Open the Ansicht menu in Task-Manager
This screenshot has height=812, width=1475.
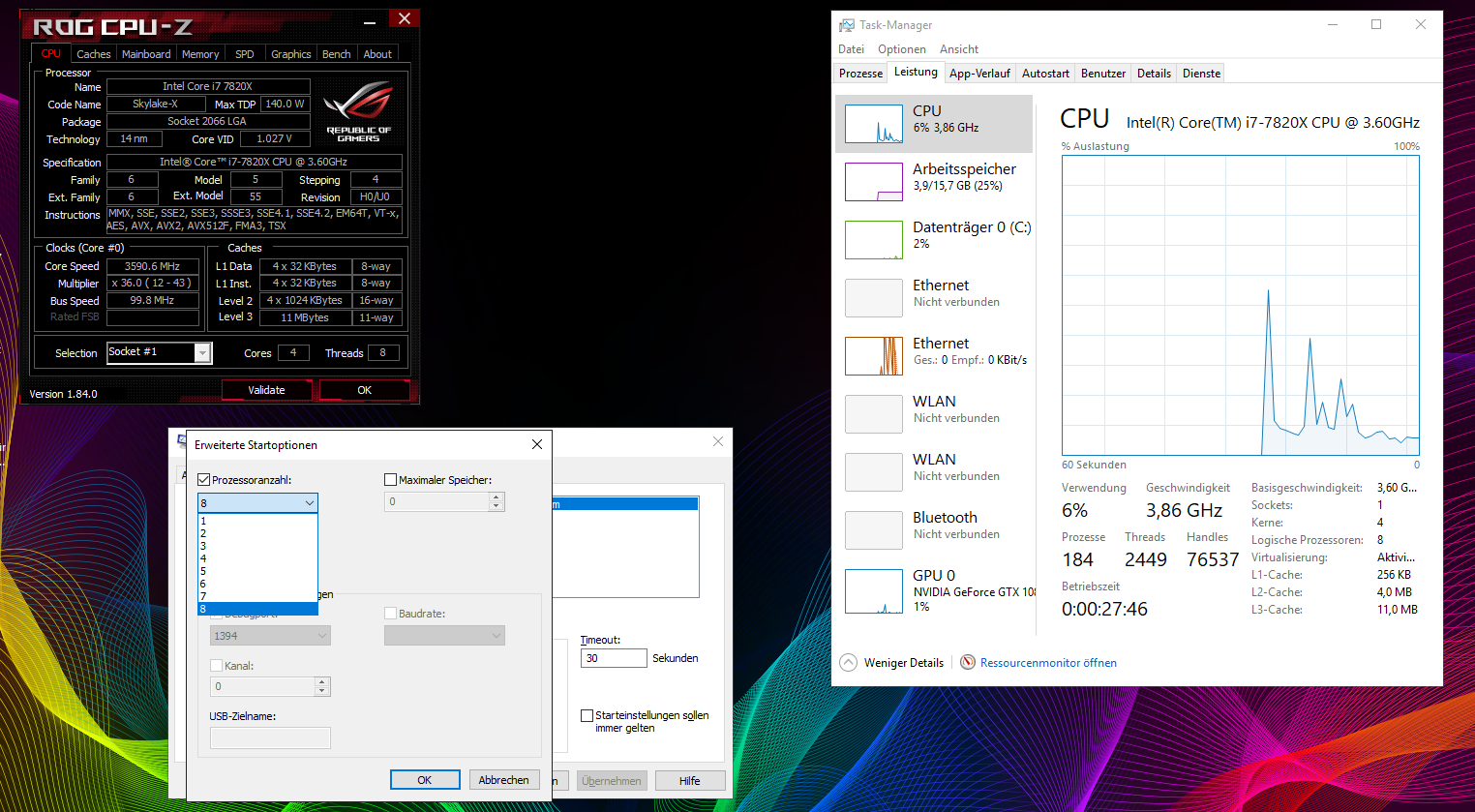coord(959,49)
